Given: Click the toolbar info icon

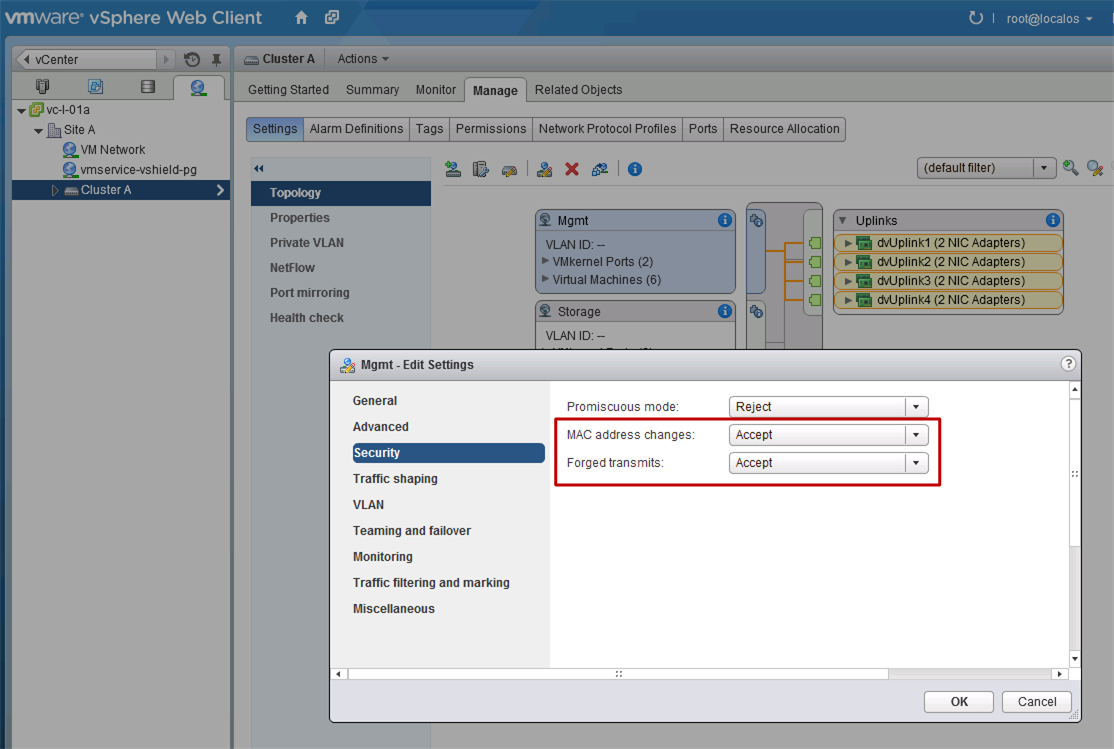Looking at the screenshot, I should (634, 169).
